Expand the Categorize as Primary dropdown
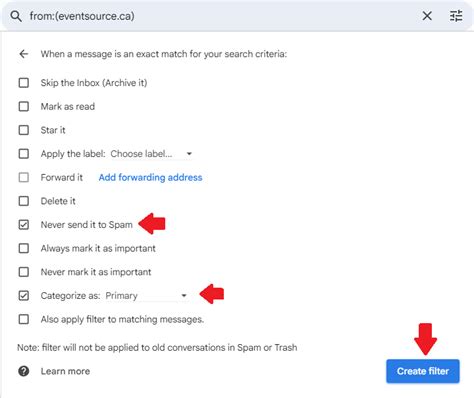474x398 pixels. click(x=146, y=296)
